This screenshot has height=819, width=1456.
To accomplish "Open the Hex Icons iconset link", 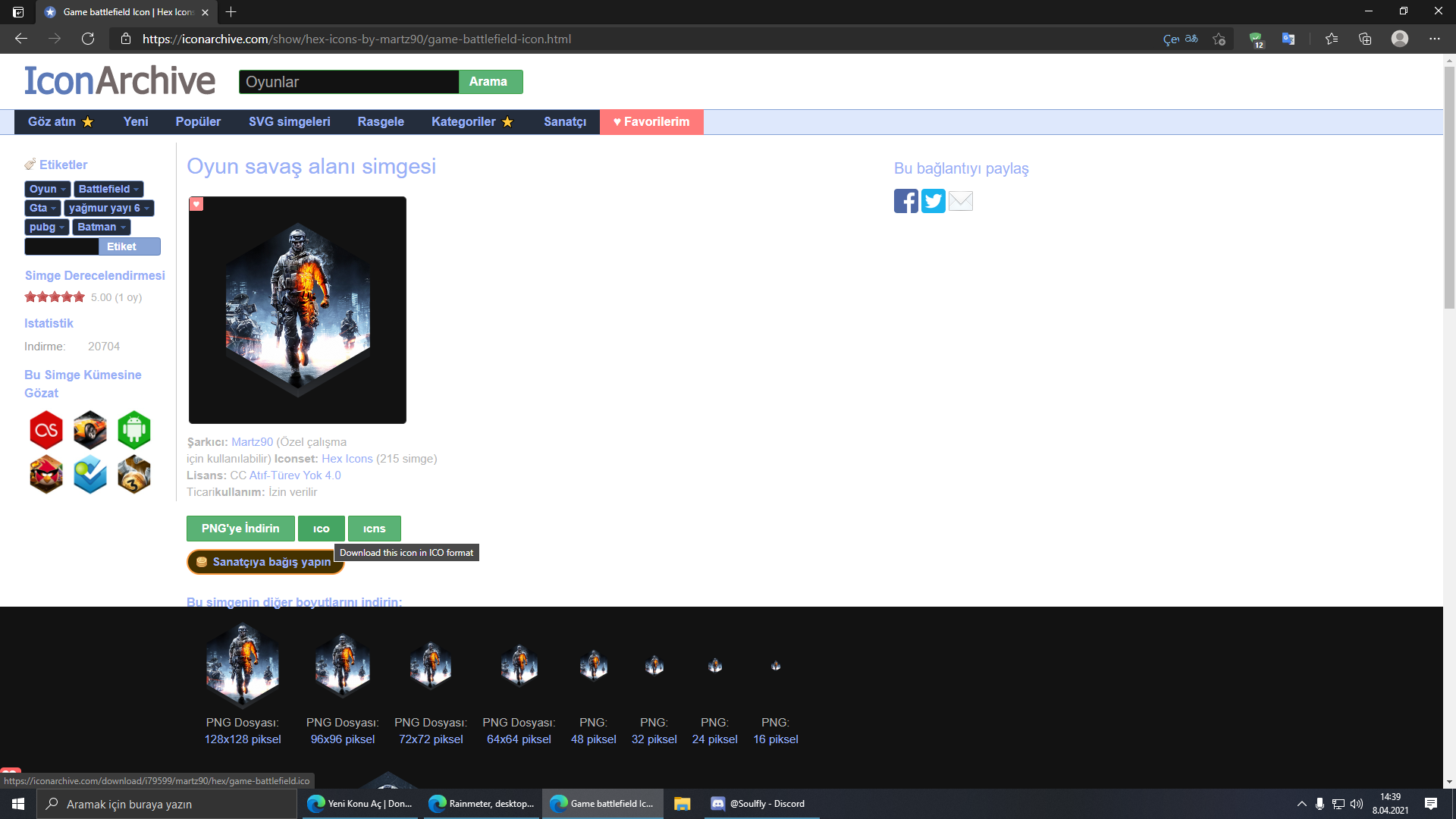I will tap(347, 459).
